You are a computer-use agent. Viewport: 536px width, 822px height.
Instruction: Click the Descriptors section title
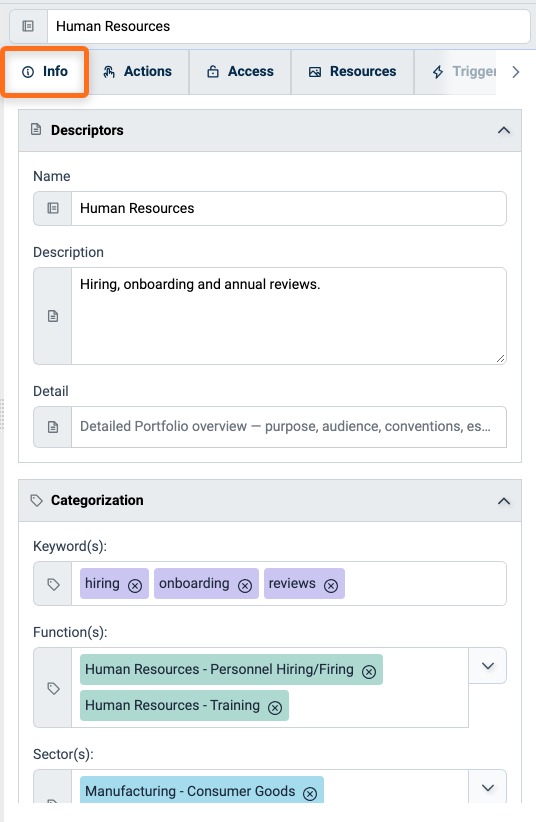click(x=87, y=131)
